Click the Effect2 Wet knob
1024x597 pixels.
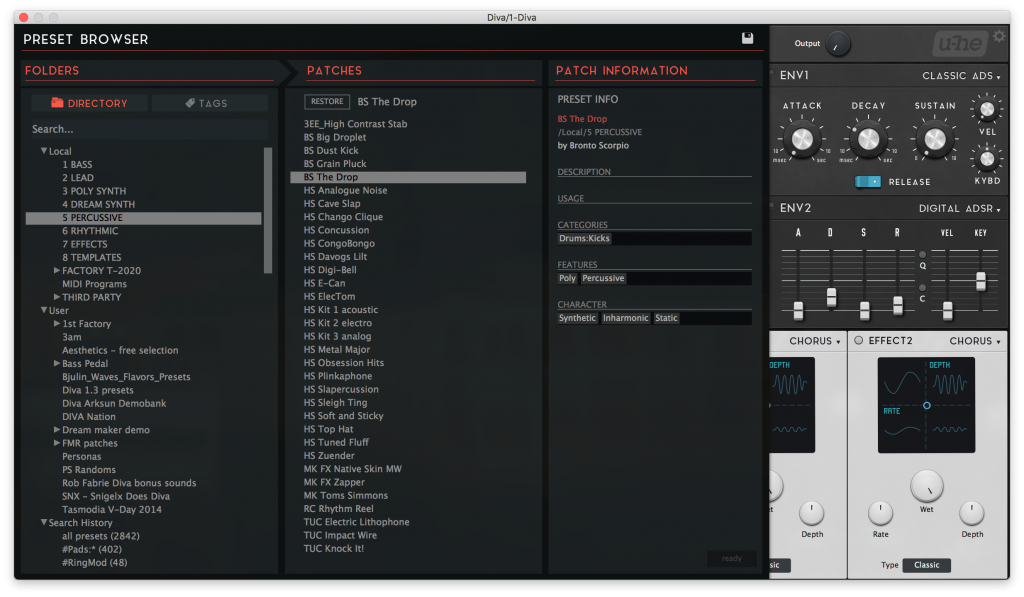(x=927, y=486)
